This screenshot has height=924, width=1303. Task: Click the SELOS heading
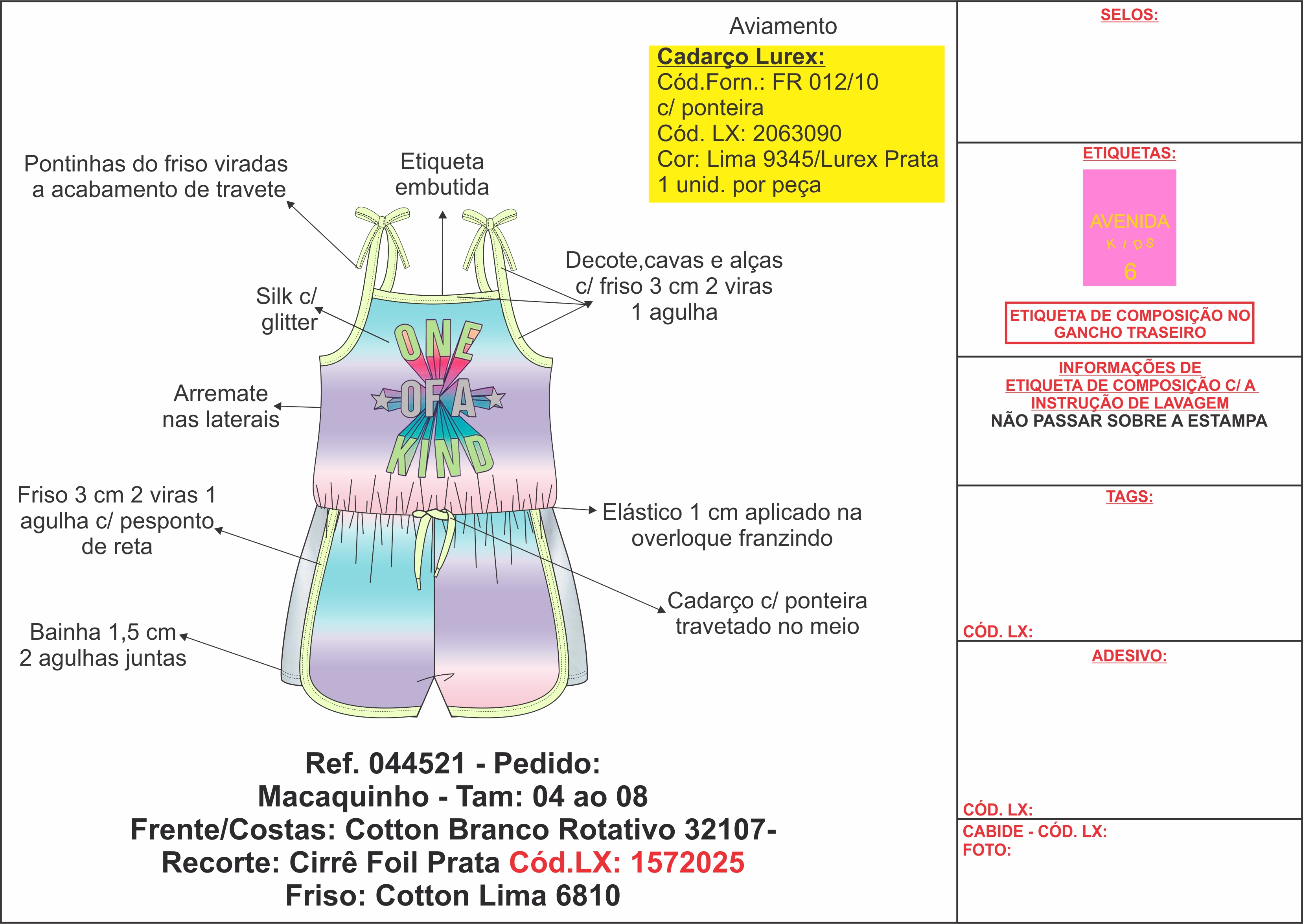1129,15
